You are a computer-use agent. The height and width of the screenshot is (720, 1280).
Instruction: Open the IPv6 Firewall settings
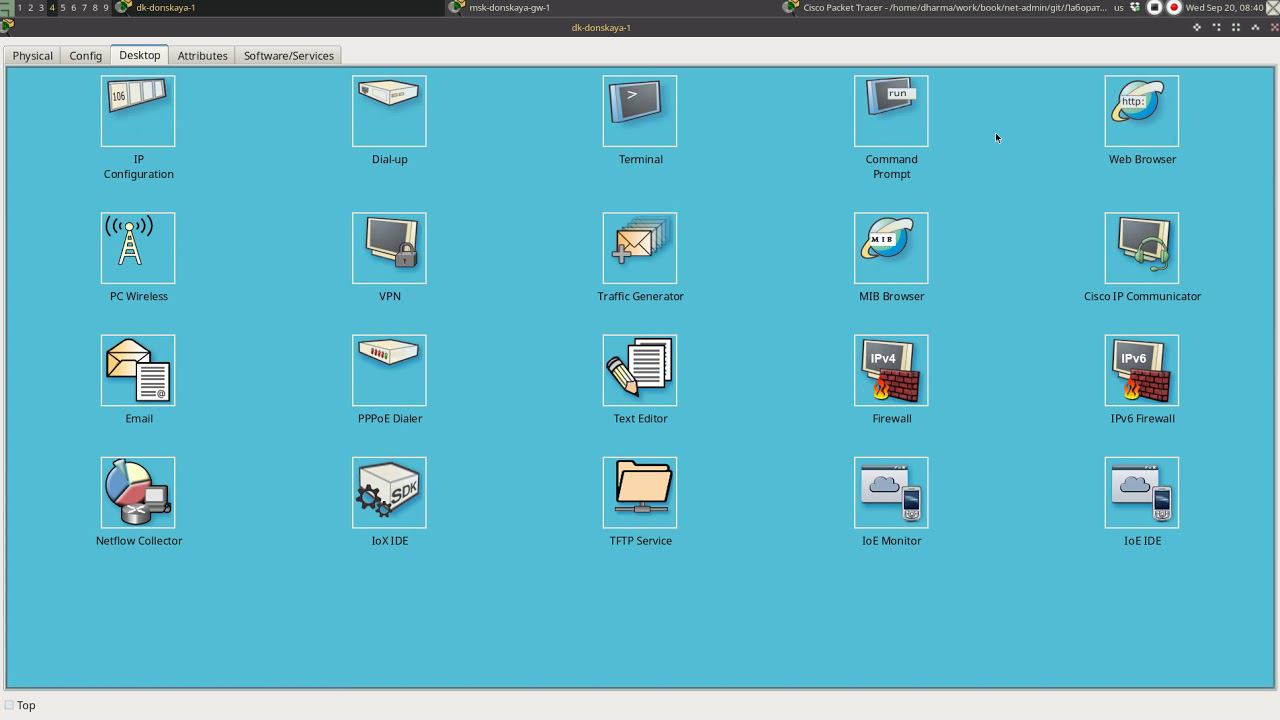pos(1142,370)
